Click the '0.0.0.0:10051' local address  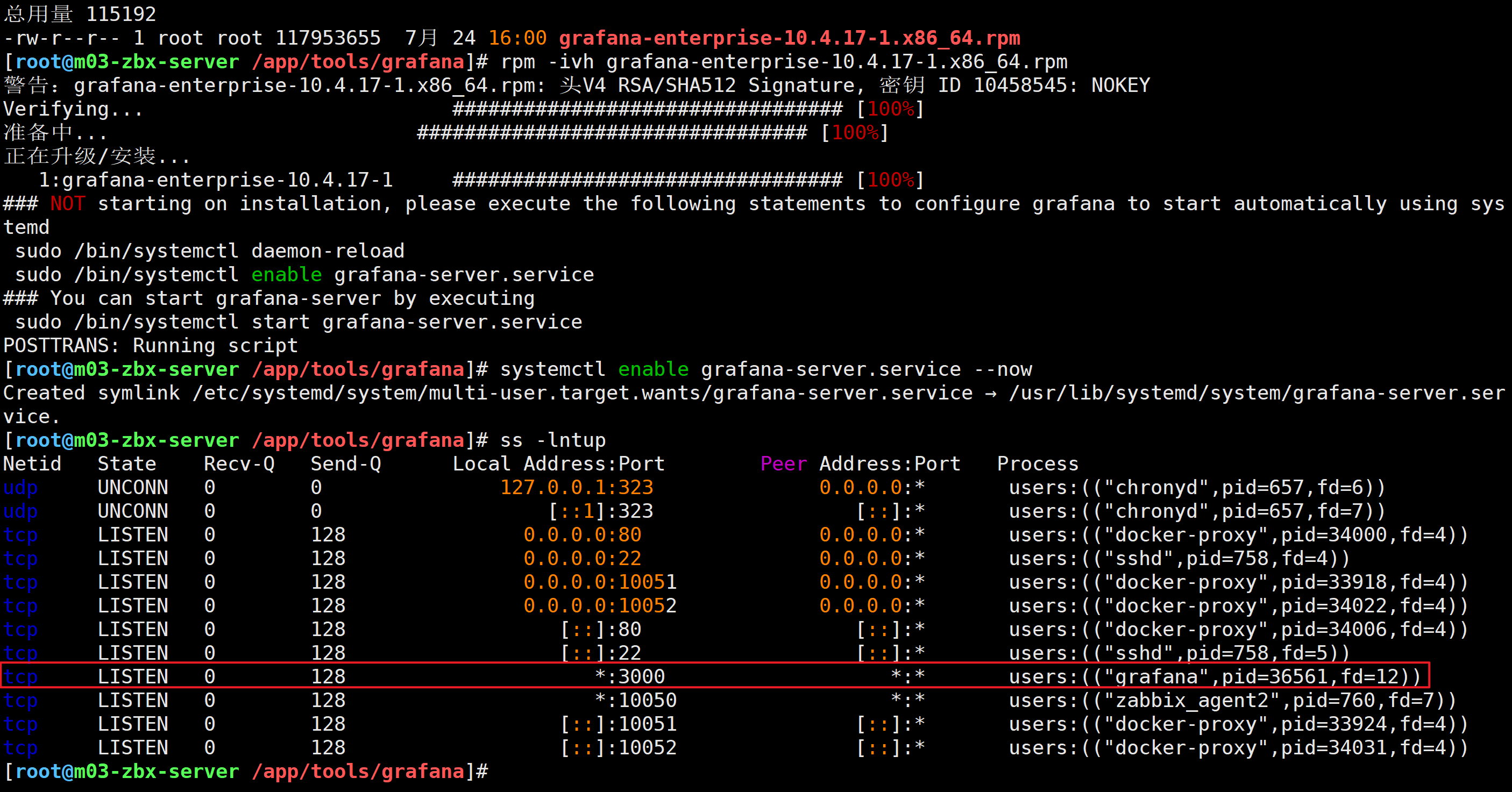[x=600, y=582]
